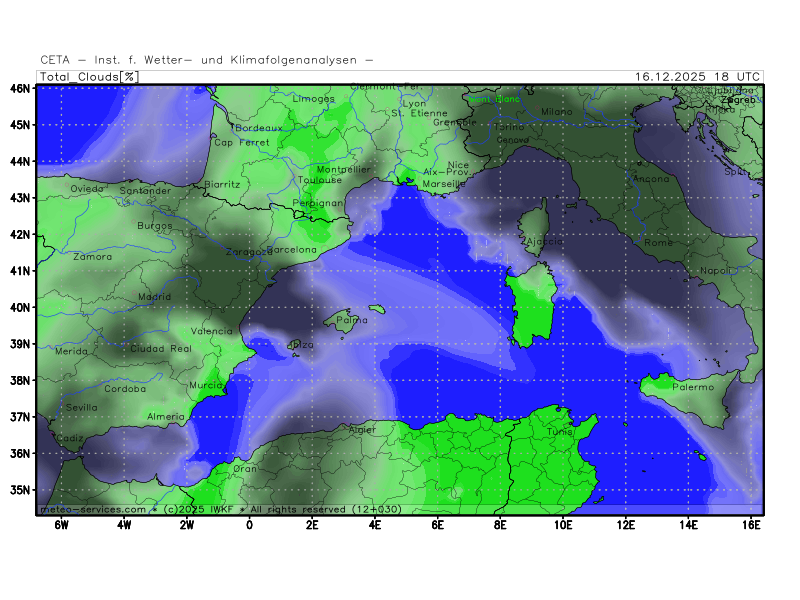Click the Madrid label on map
Screen dimensions: 800x600
click(x=154, y=297)
